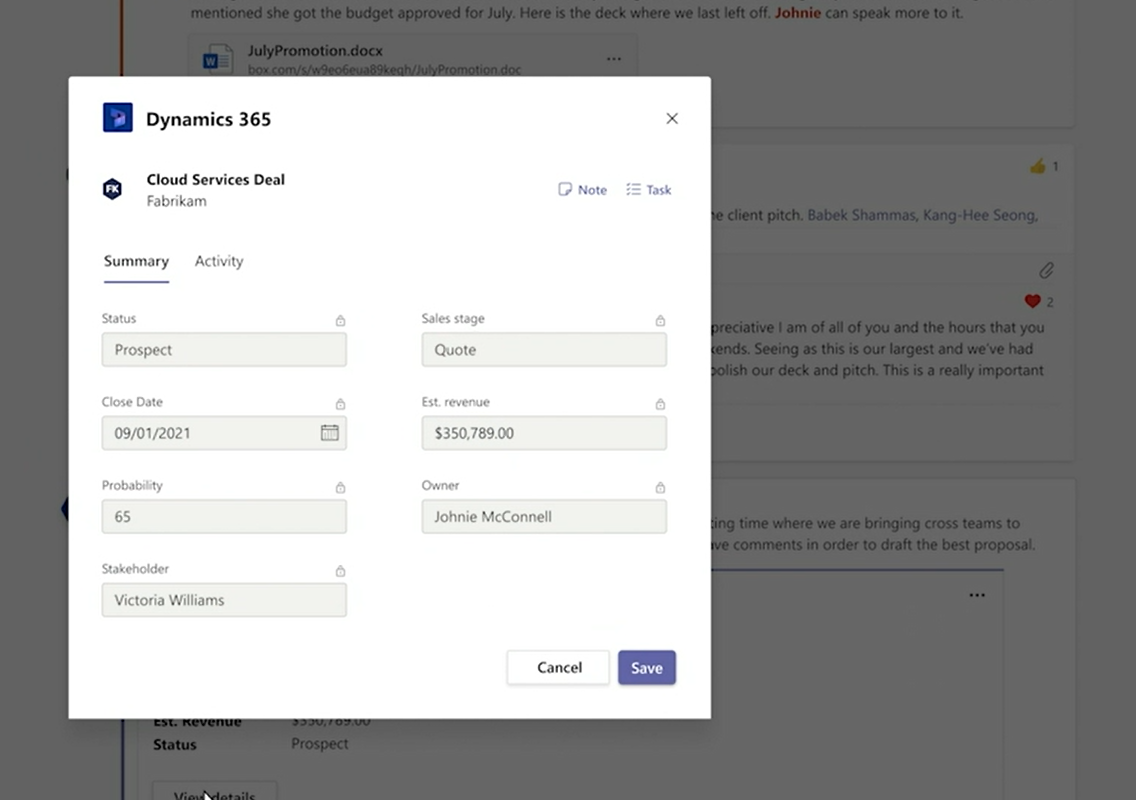Close the Dynamics 365 dialog

point(672,119)
